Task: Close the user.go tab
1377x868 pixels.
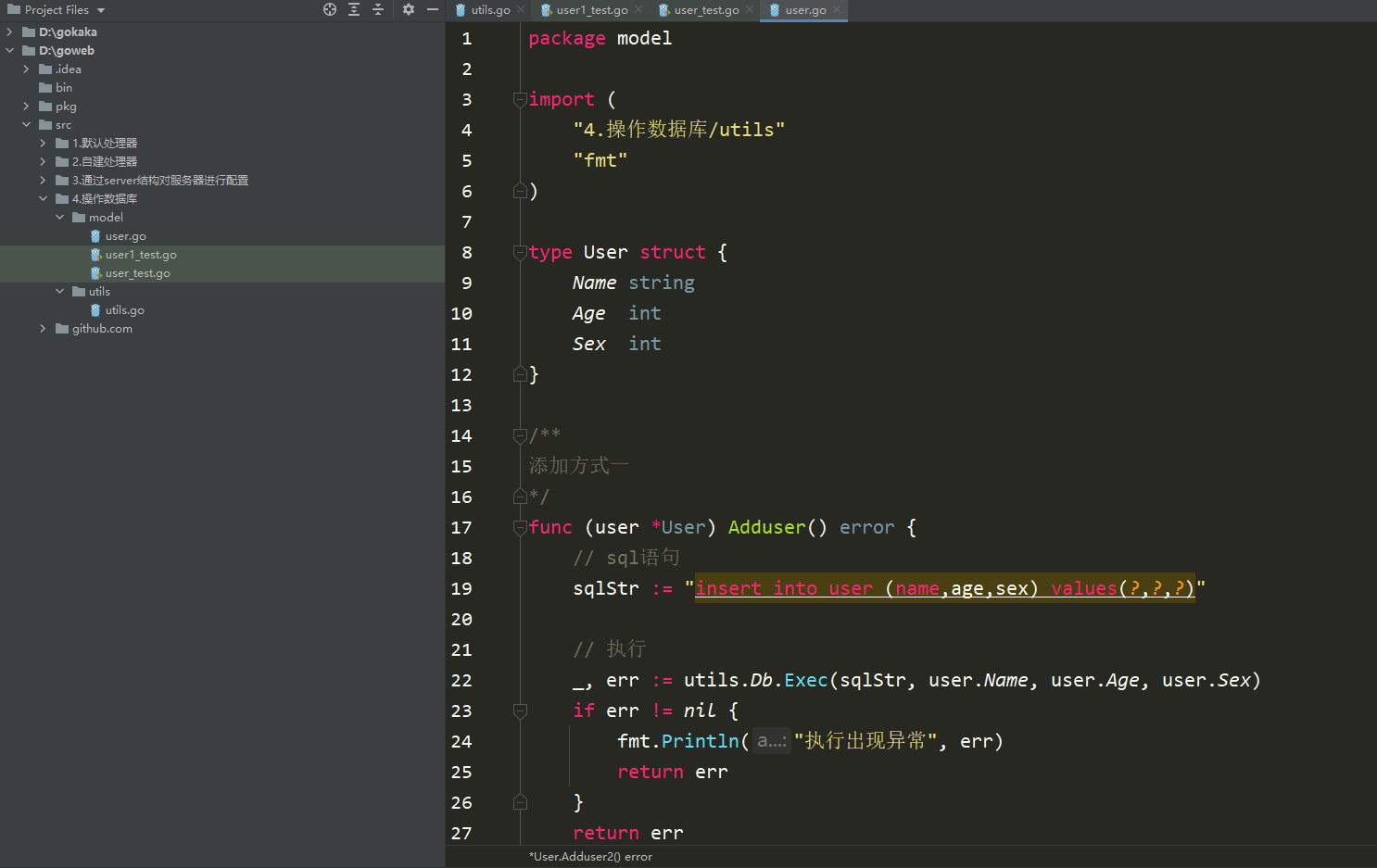Action: pyautogui.click(x=837, y=9)
